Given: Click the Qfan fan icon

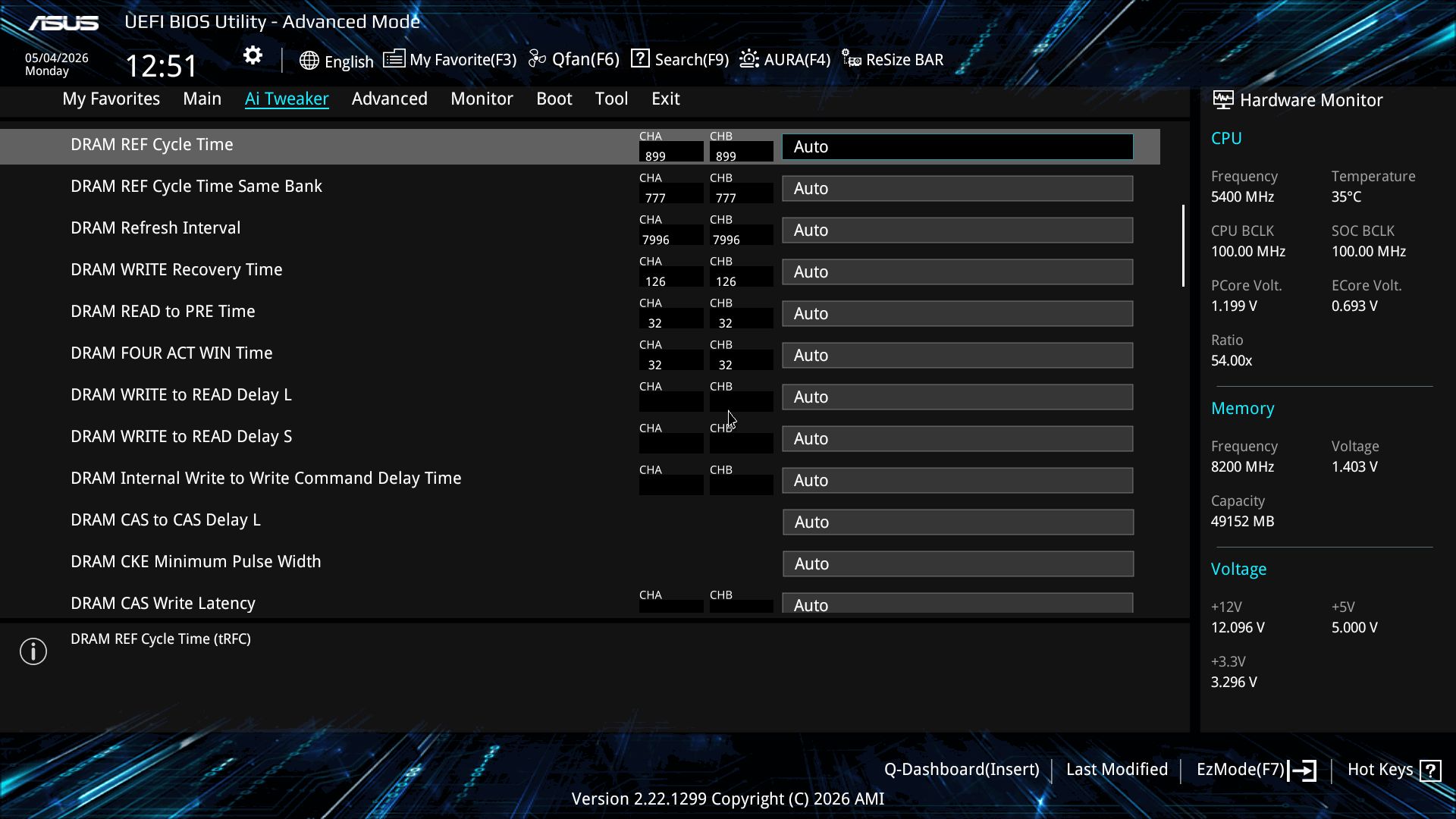Looking at the screenshot, I should click(537, 58).
